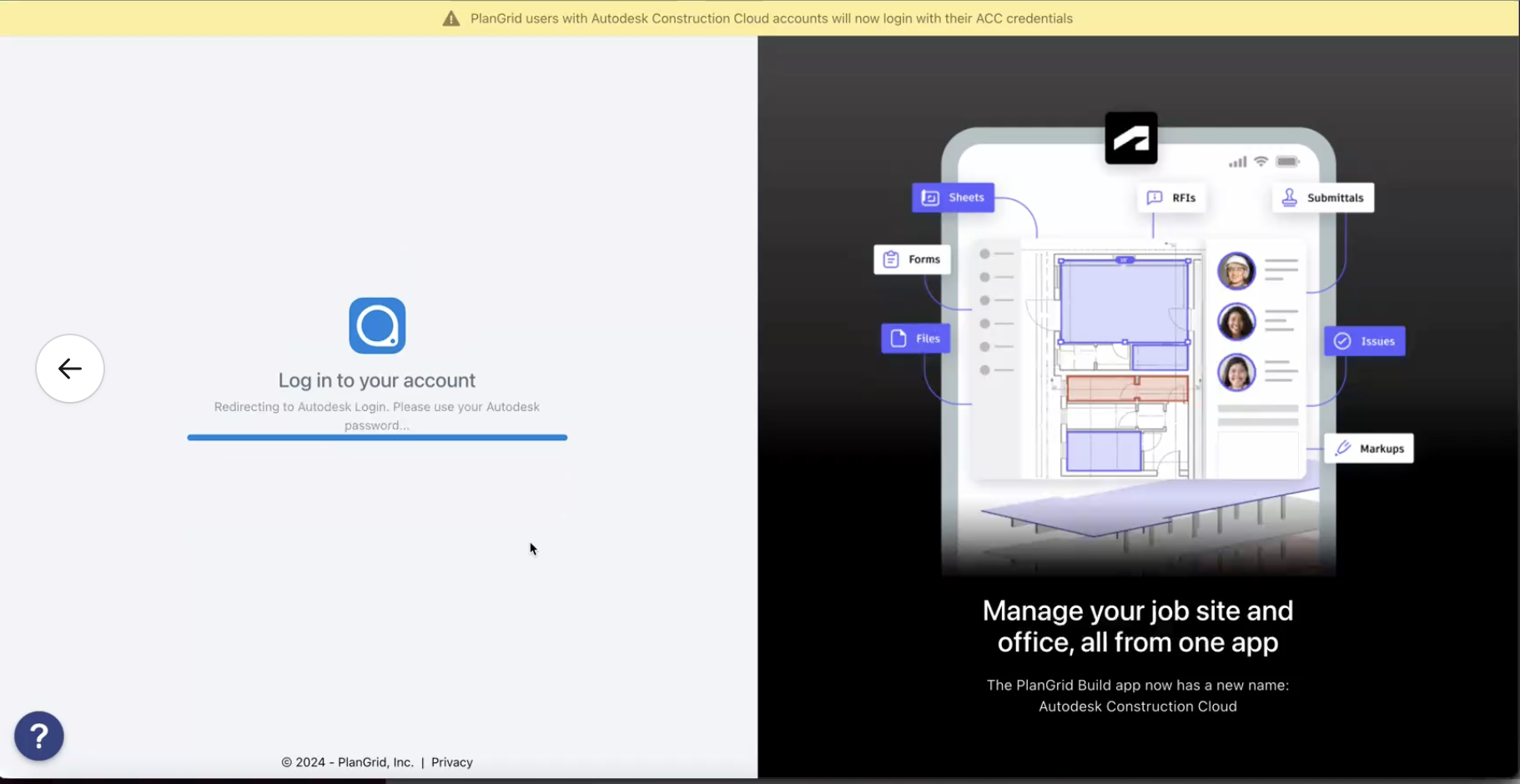Click the top avatar with hard hat
The width and height of the screenshot is (1520, 784).
click(1236, 271)
